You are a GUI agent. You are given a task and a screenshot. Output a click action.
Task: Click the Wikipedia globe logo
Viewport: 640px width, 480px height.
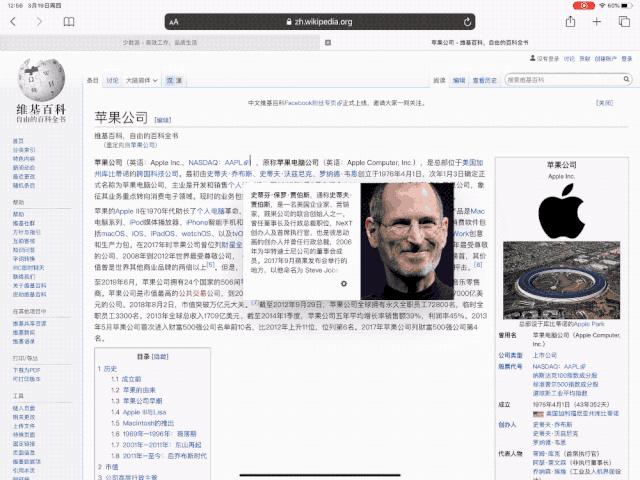41,80
